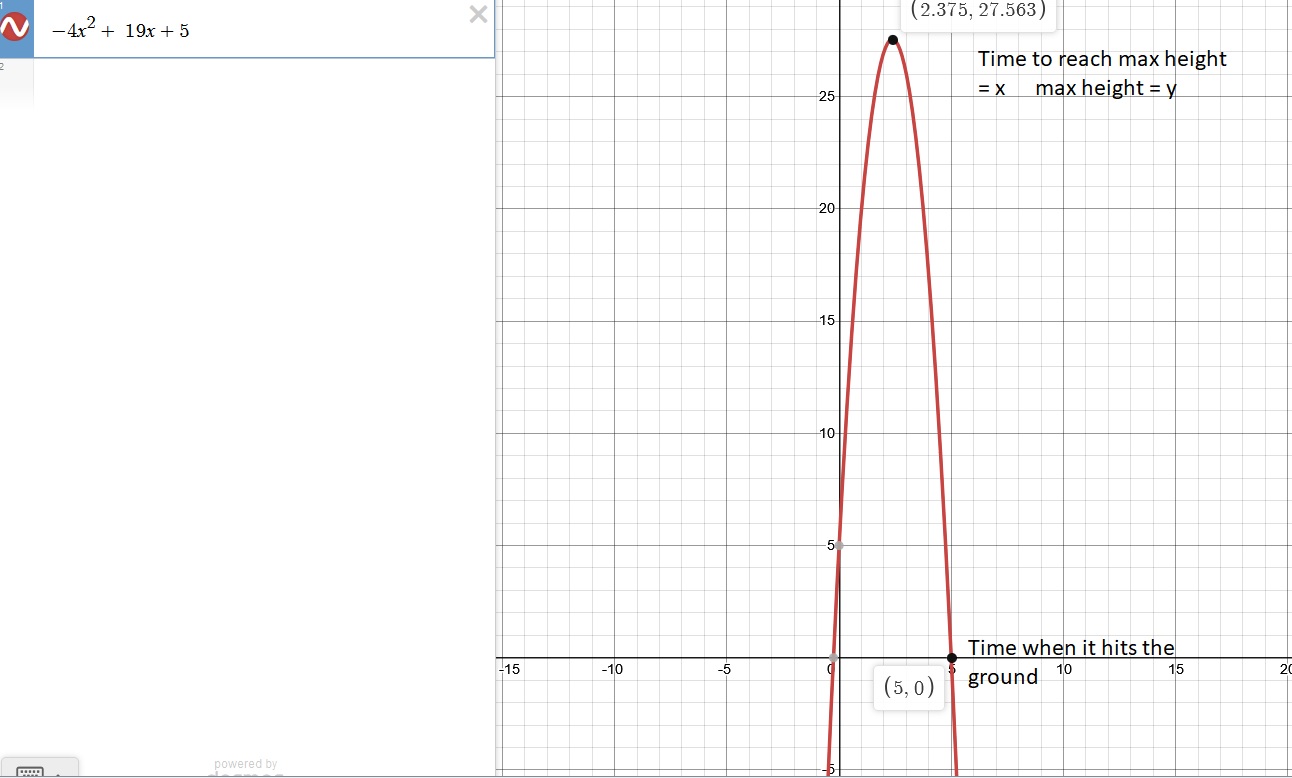The height and width of the screenshot is (778, 1292).
Task: Toggle visibility of the red parabola expression
Action: coord(16,29)
